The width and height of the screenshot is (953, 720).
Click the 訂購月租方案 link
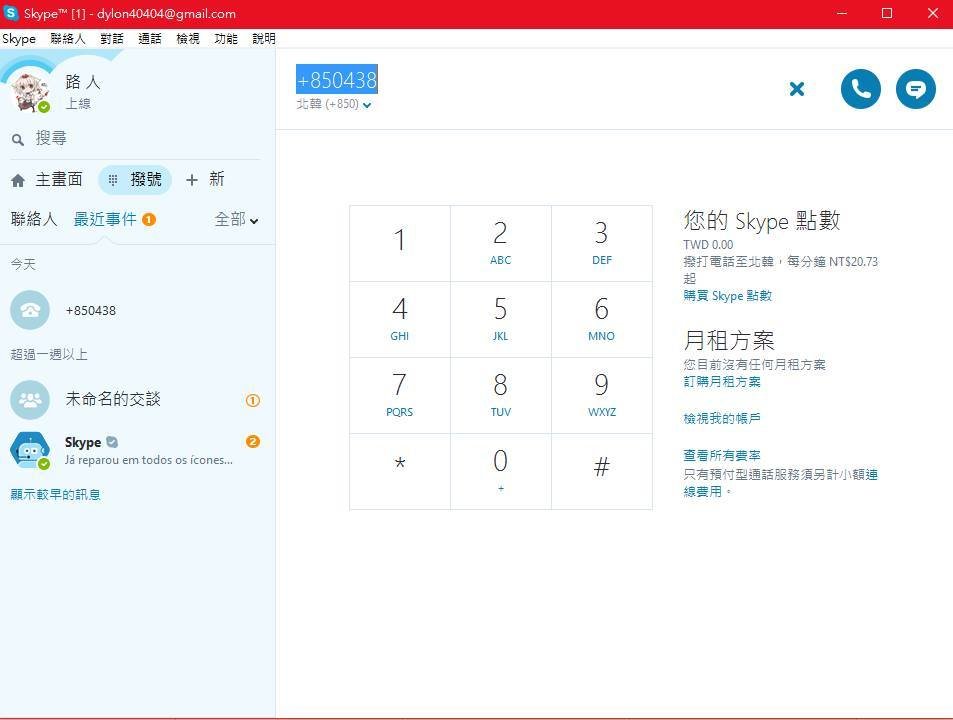pos(722,382)
